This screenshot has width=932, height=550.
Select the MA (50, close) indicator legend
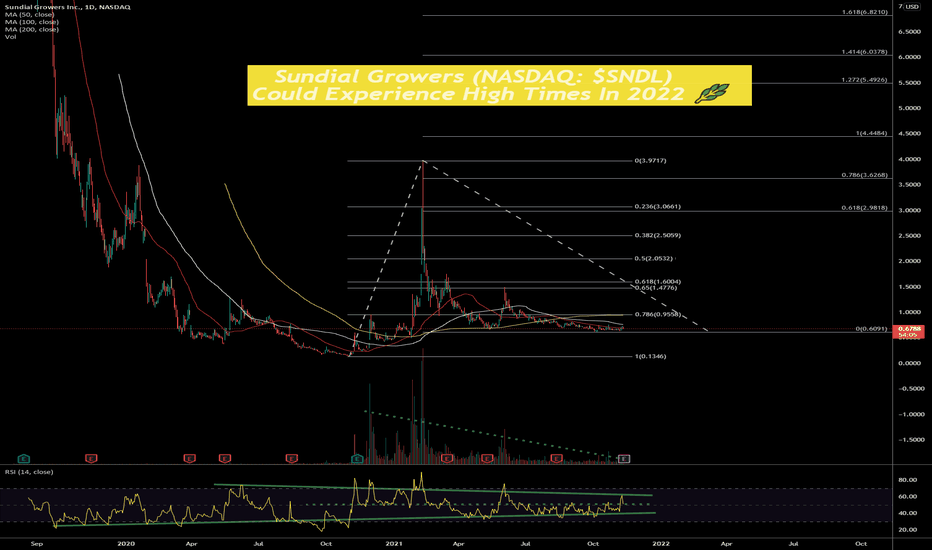[x=29, y=14]
